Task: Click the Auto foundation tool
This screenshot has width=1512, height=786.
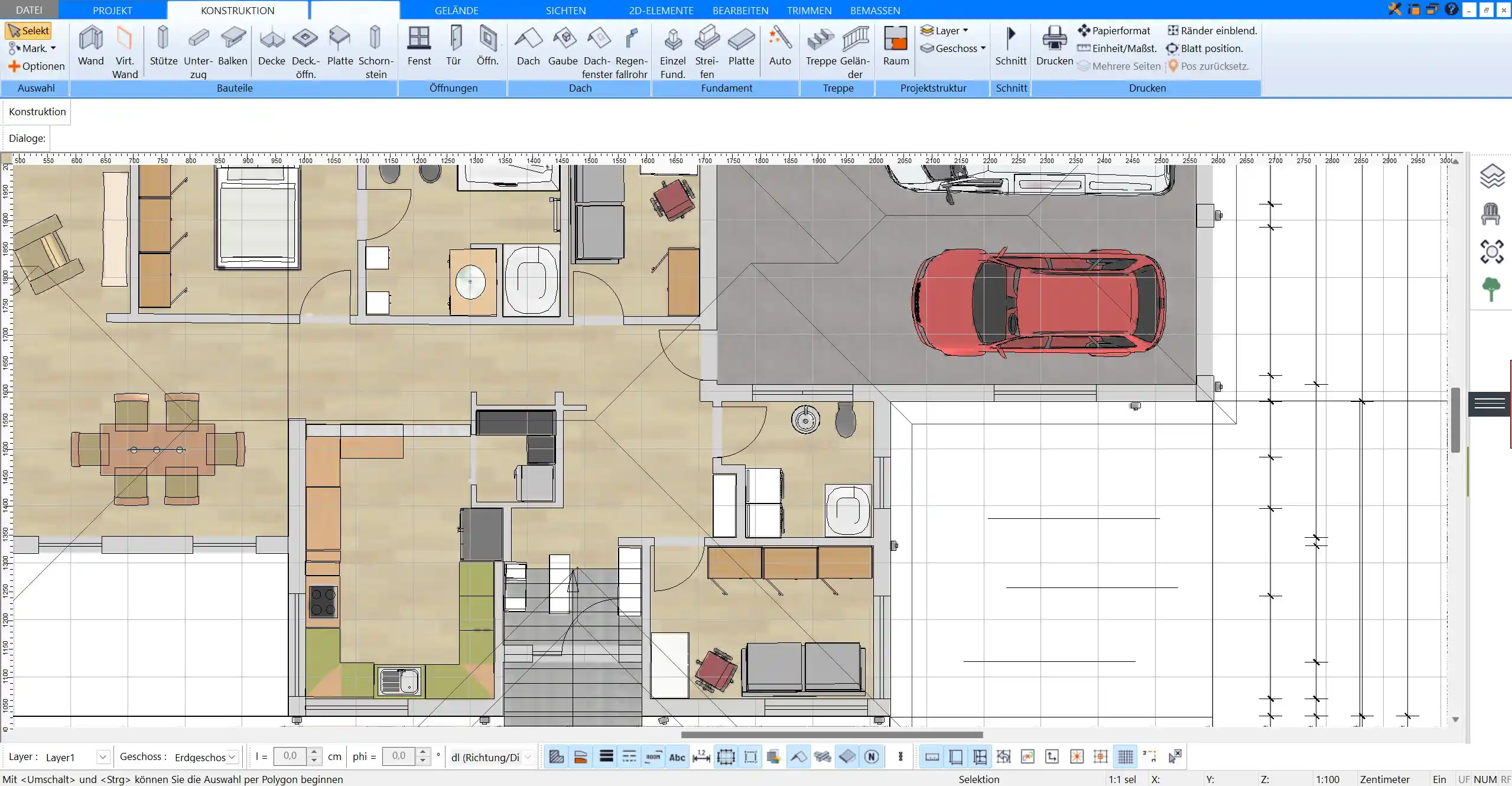Action: point(779,46)
